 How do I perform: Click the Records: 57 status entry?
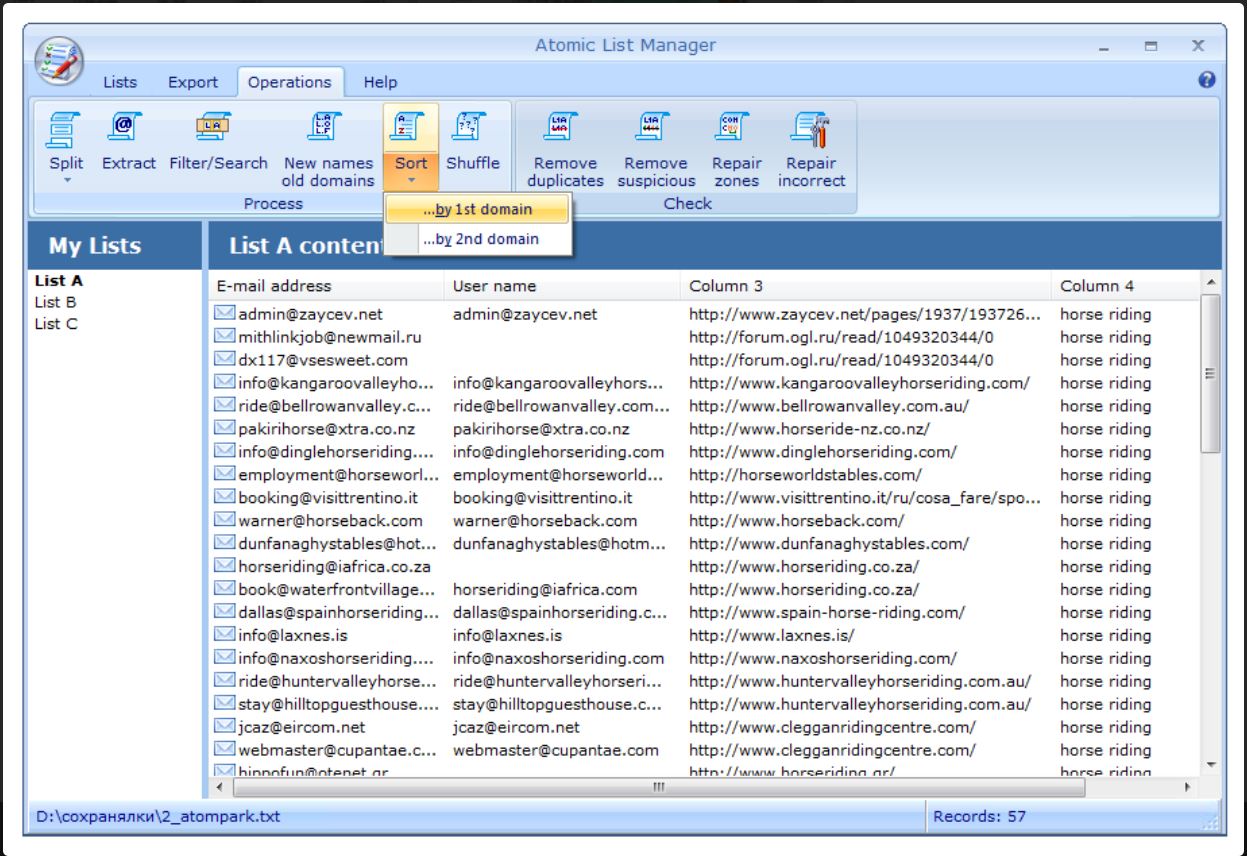tap(979, 816)
